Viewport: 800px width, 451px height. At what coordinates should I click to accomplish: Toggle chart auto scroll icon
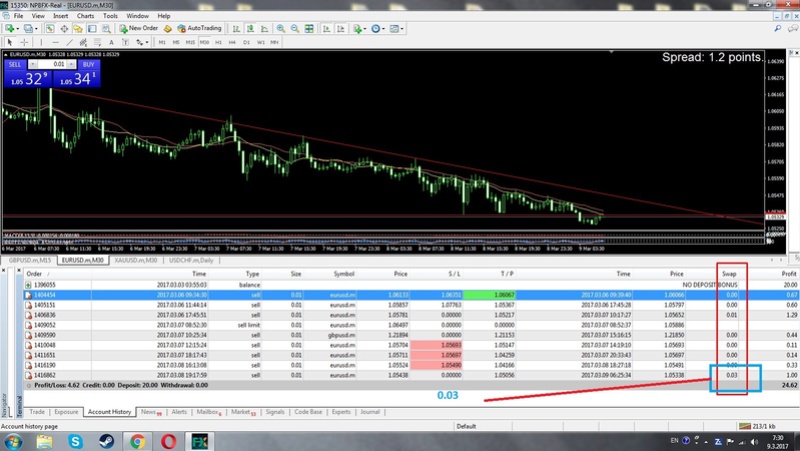click(326, 29)
